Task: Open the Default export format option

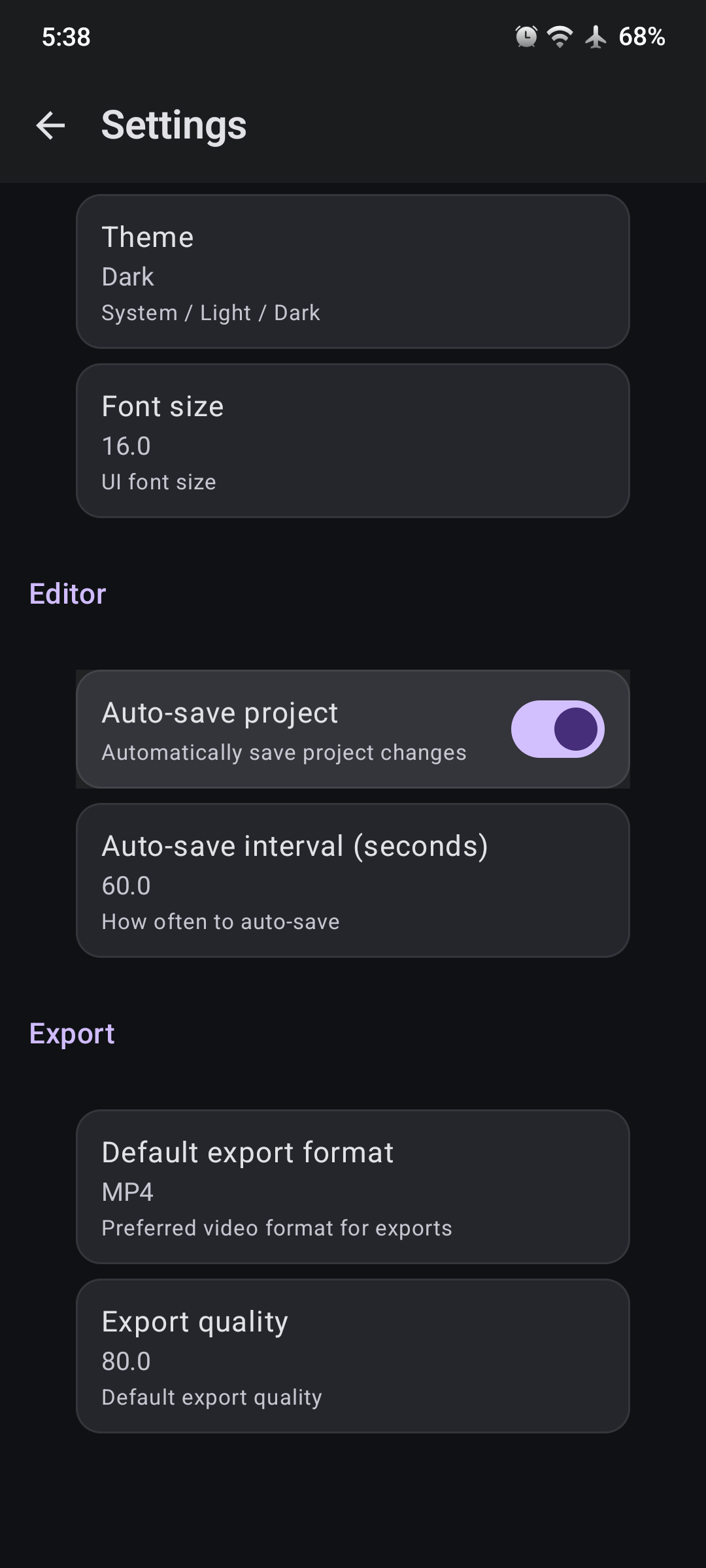Action: [353, 1186]
